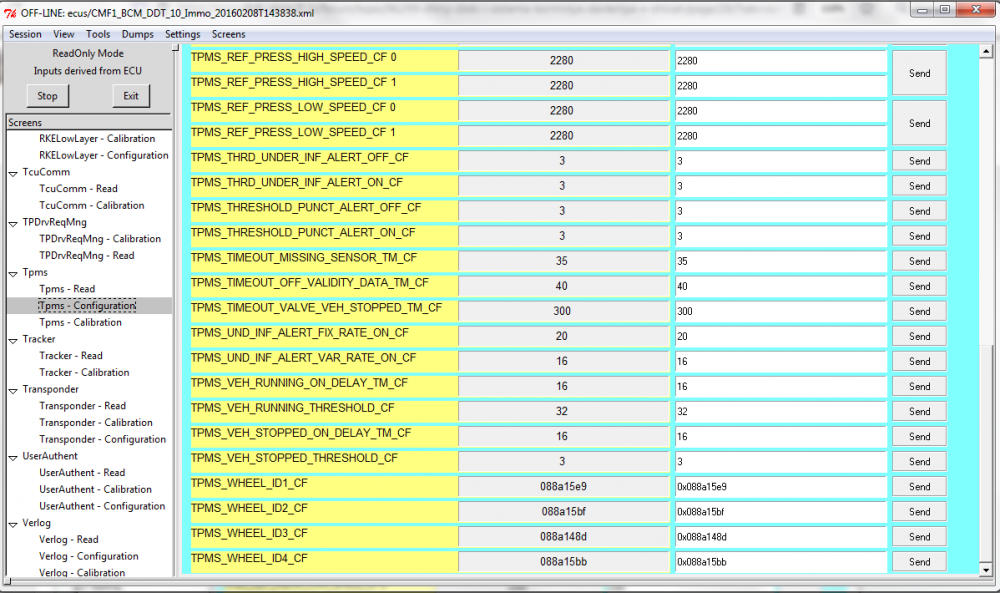This screenshot has width=1000, height=593.
Task: Click the scrollbar down arrow
Action: (986, 571)
